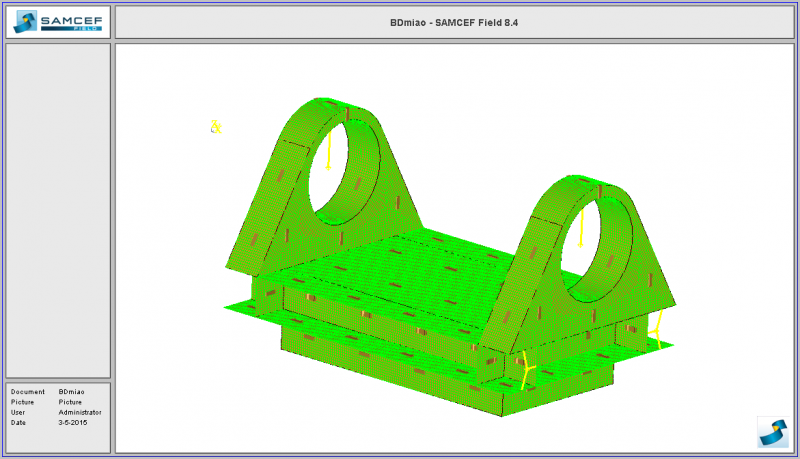This screenshot has height=459, width=800.
Task: Click the date value 3-5-2015
Action: coord(72,422)
